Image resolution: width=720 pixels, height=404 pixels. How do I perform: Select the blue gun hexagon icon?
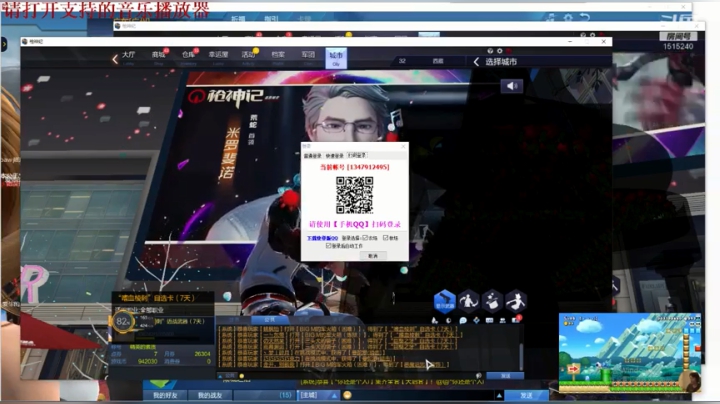(x=444, y=302)
